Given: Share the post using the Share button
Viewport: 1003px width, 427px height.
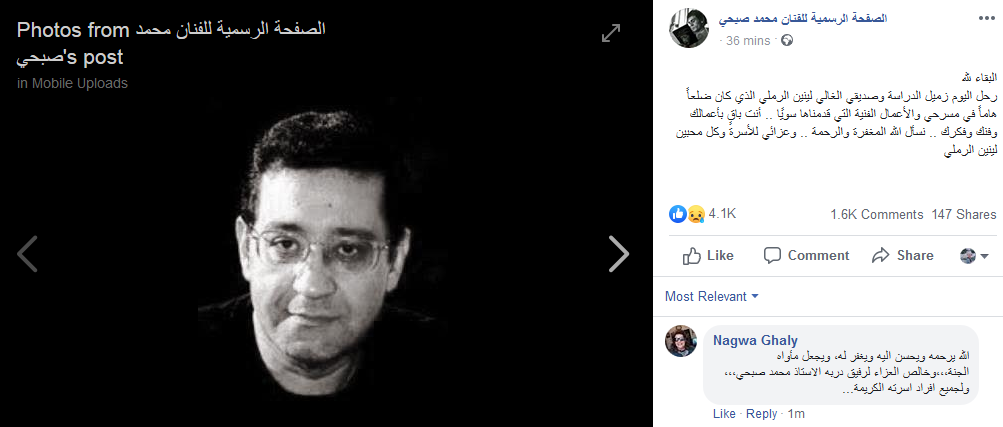Looking at the screenshot, I should pyautogui.click(x=903, y=256).
